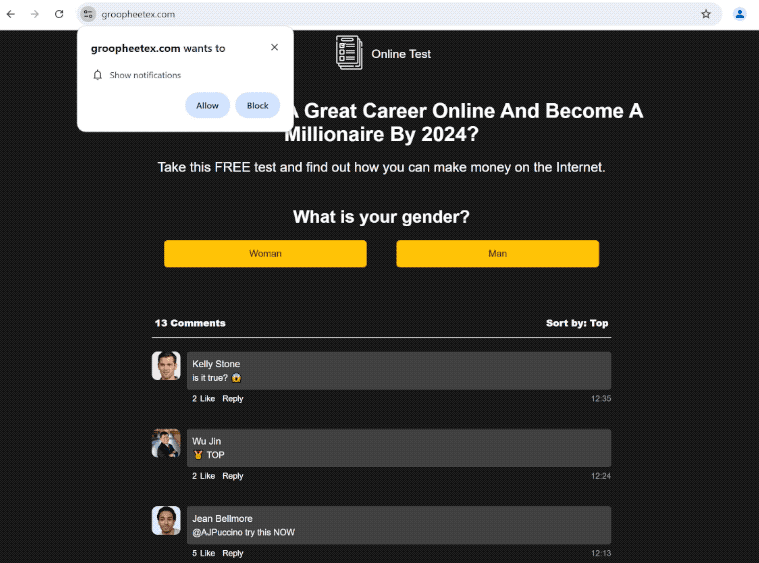Click the @AJPuccino mention
Image resolution: width=759 pixels, height=563 pixels.
coord(217,532)
